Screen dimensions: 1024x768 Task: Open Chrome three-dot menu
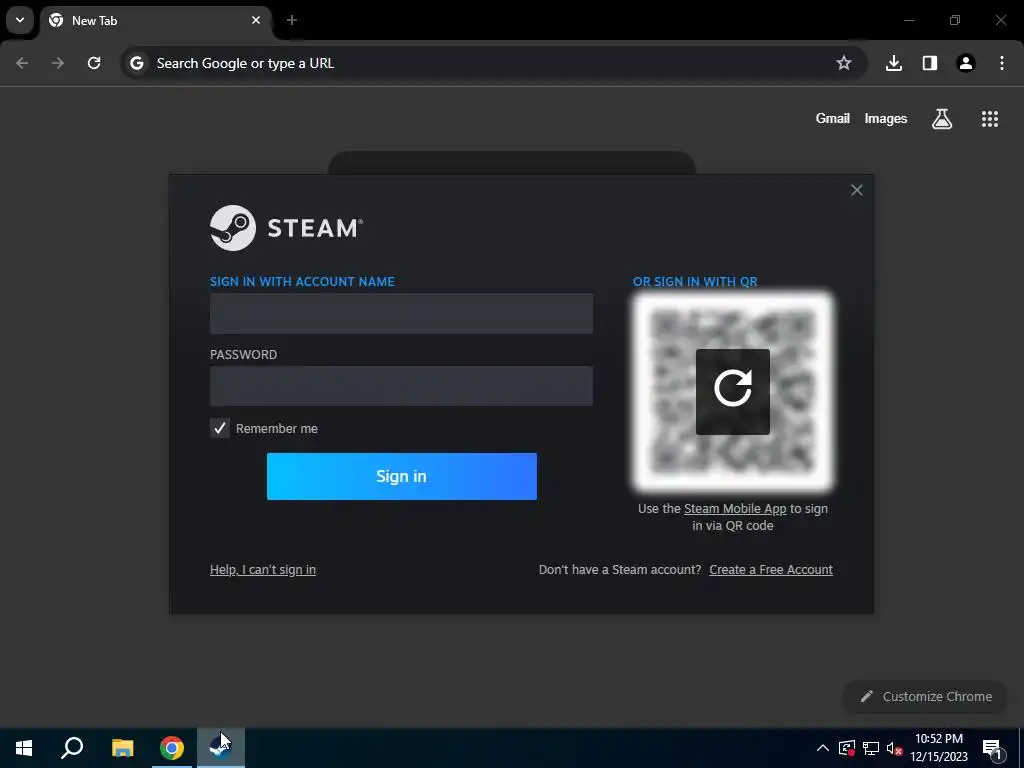[x=1002, y=63]
